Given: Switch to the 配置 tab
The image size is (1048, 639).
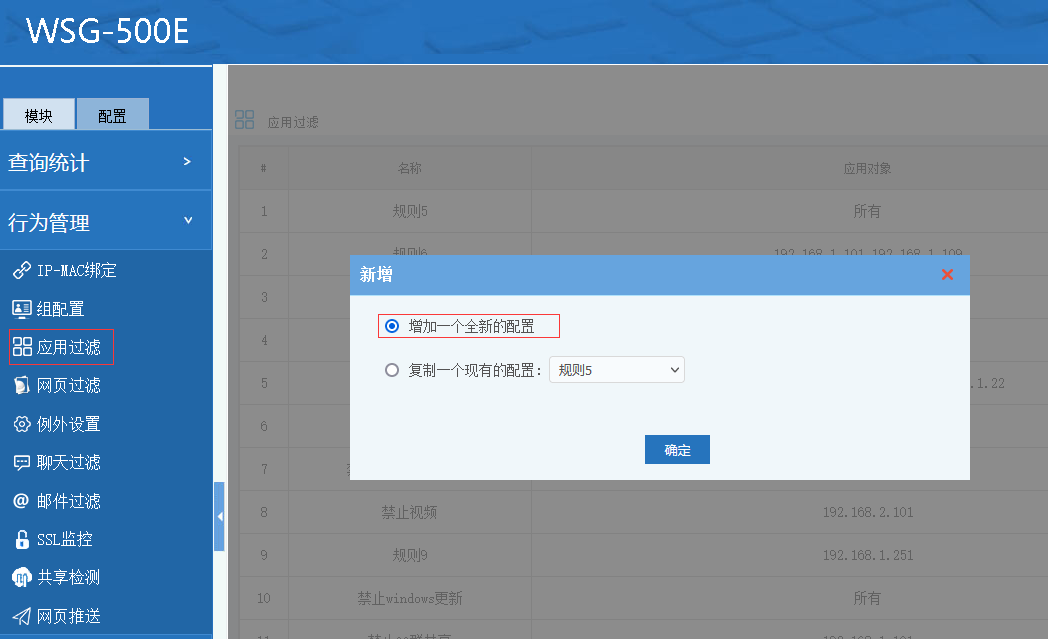Looking at the screenshot, I should [112, 115].
